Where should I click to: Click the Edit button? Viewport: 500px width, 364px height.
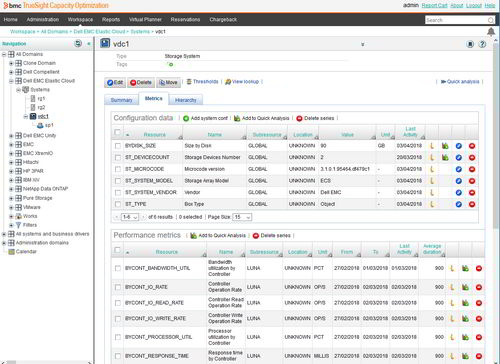[115, 82]
